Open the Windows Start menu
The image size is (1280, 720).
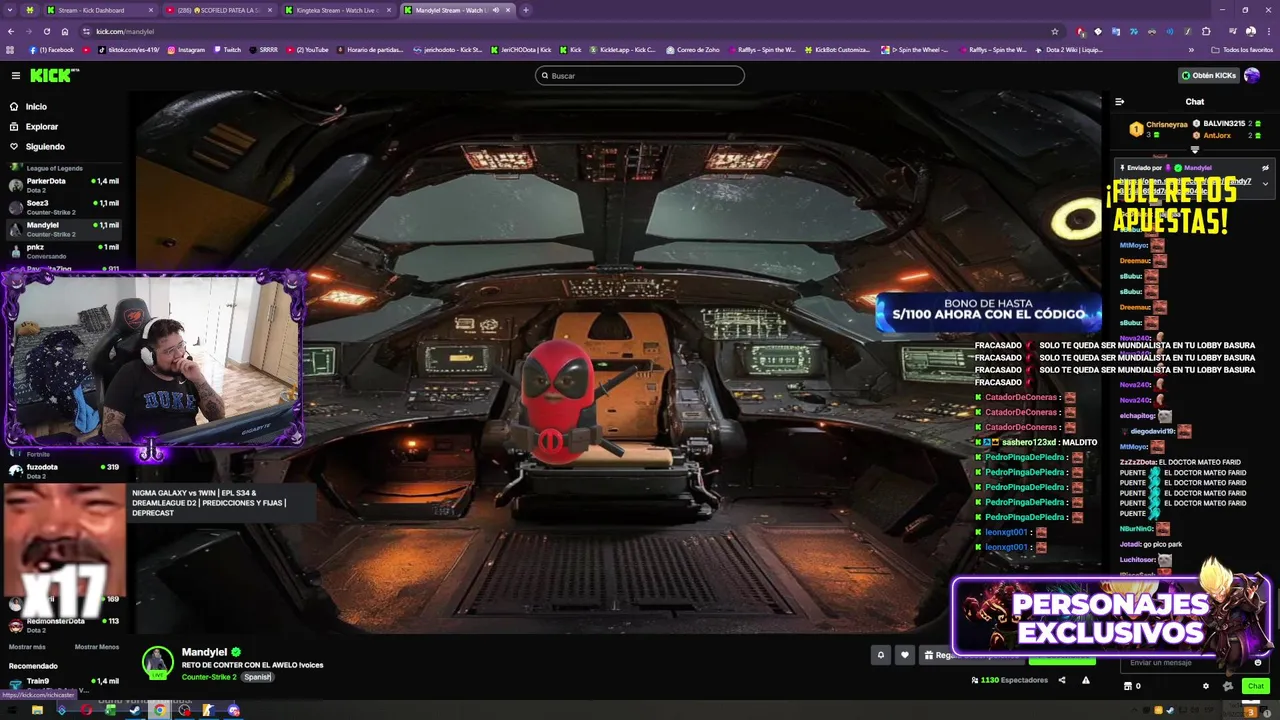(12, 710)
